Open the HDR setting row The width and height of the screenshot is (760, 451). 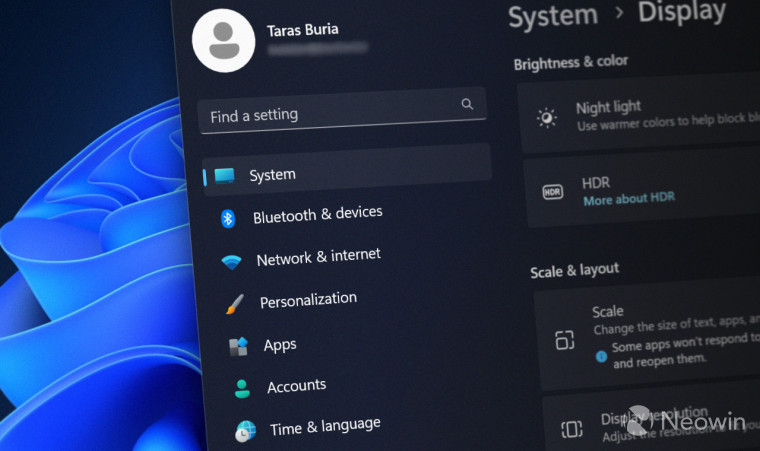(x=643, y=187)
